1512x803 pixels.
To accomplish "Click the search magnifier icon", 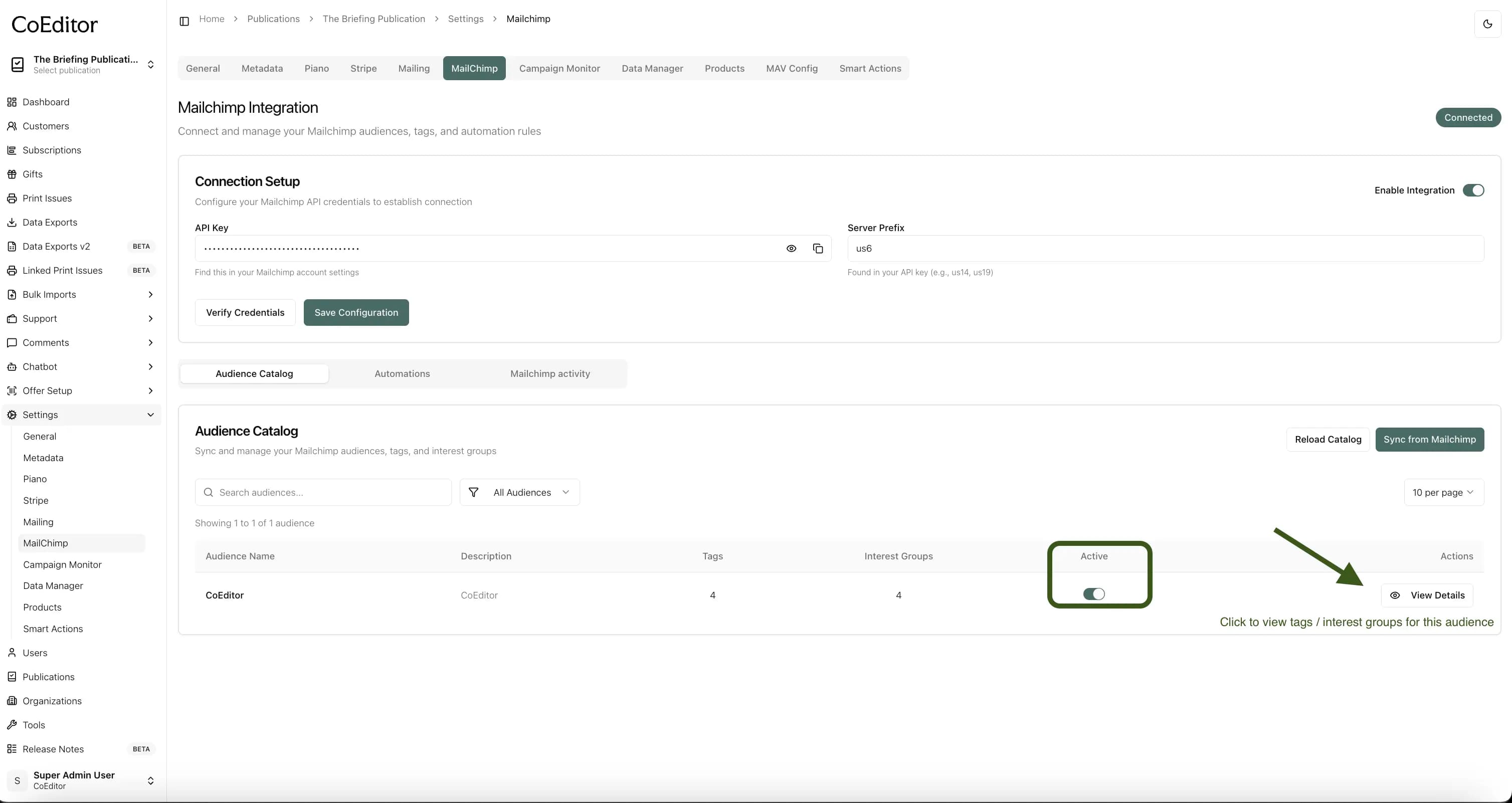I will [208, 493].
